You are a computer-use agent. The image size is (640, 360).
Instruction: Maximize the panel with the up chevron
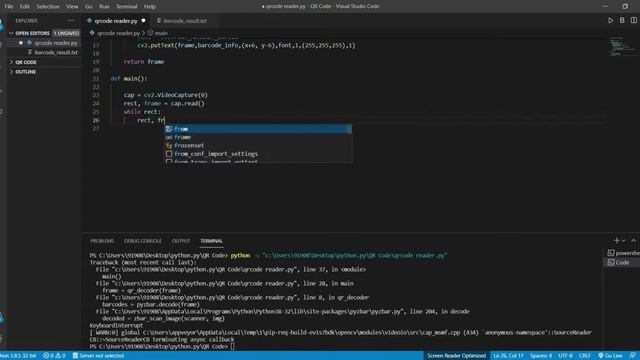point(633,240)
